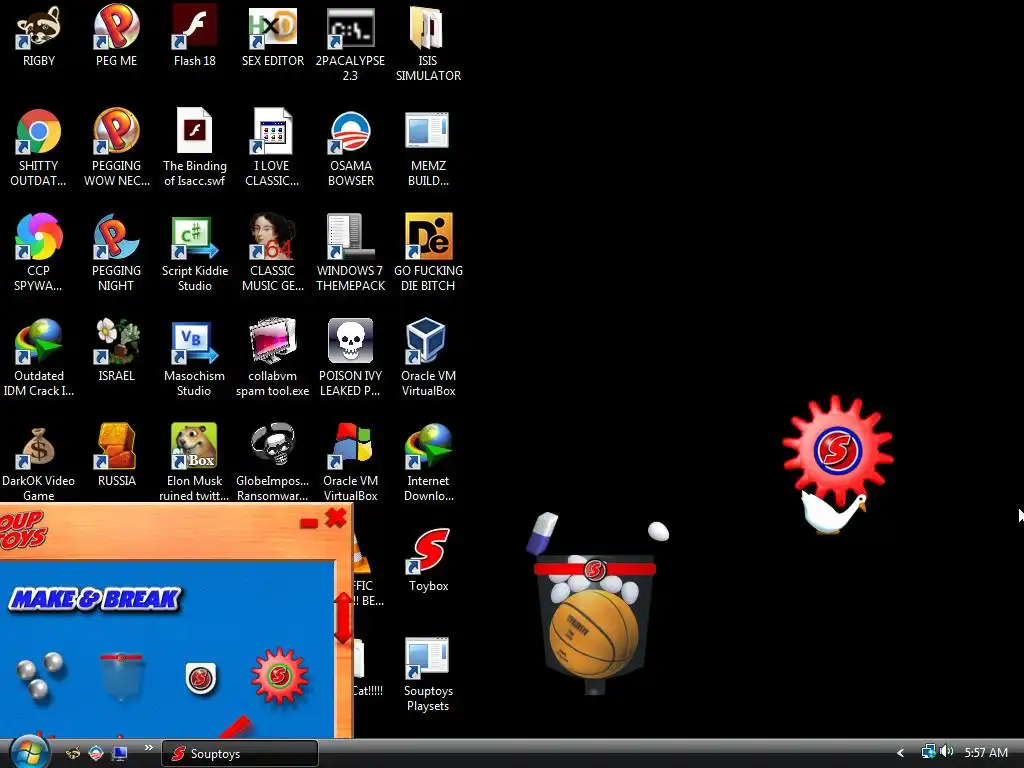This screenshot has height=768, width=1024.
Task: Launch Masochism Studio VB shortcut
Action: [194, 357]
